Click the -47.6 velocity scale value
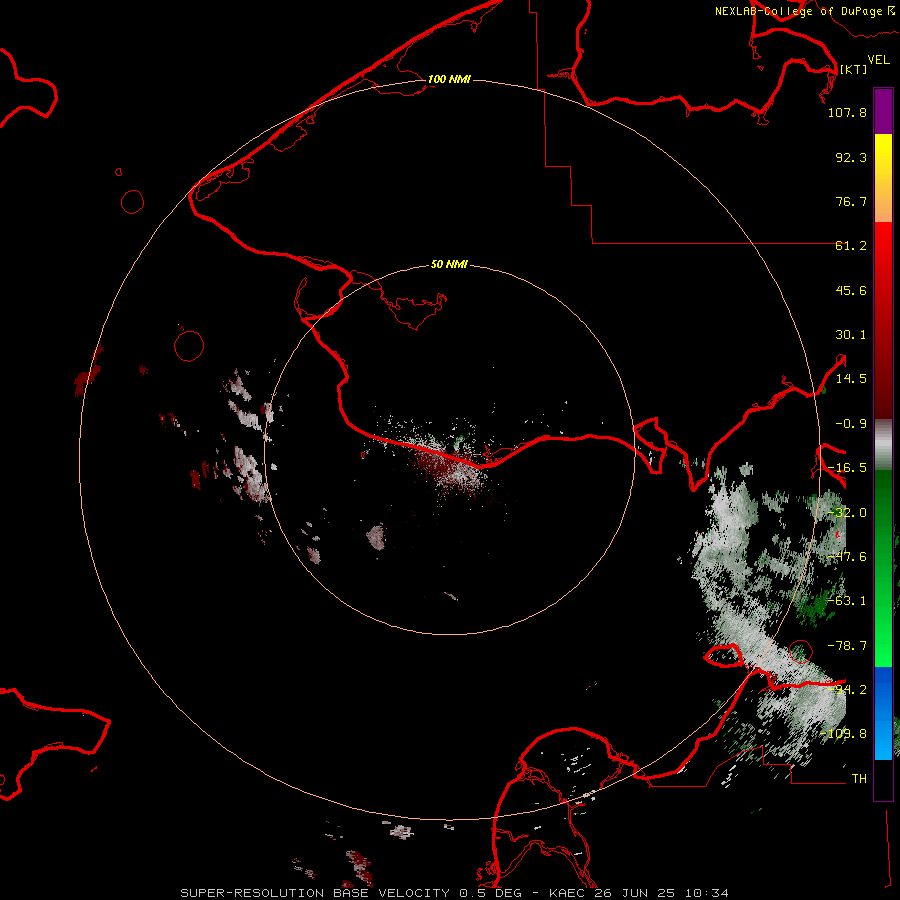Viewport: 900px width, 900px height. (847, 557)
